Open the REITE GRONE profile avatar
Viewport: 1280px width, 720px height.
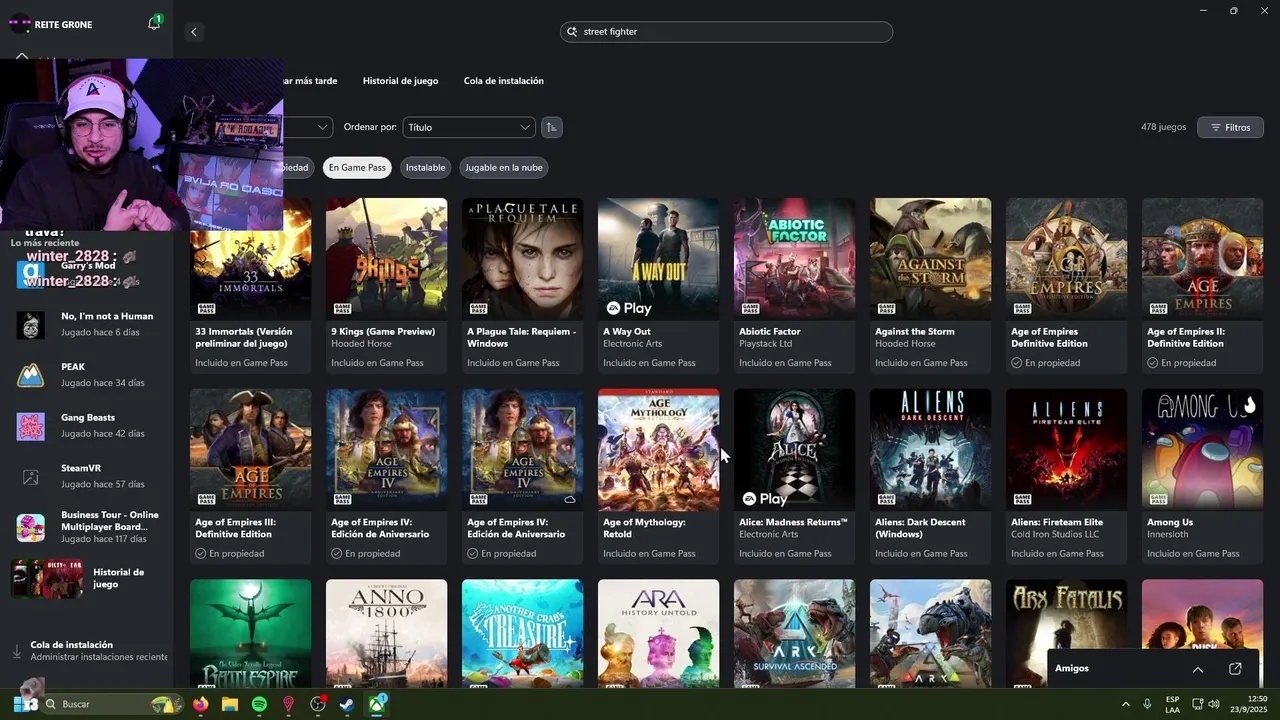point(19,24)
